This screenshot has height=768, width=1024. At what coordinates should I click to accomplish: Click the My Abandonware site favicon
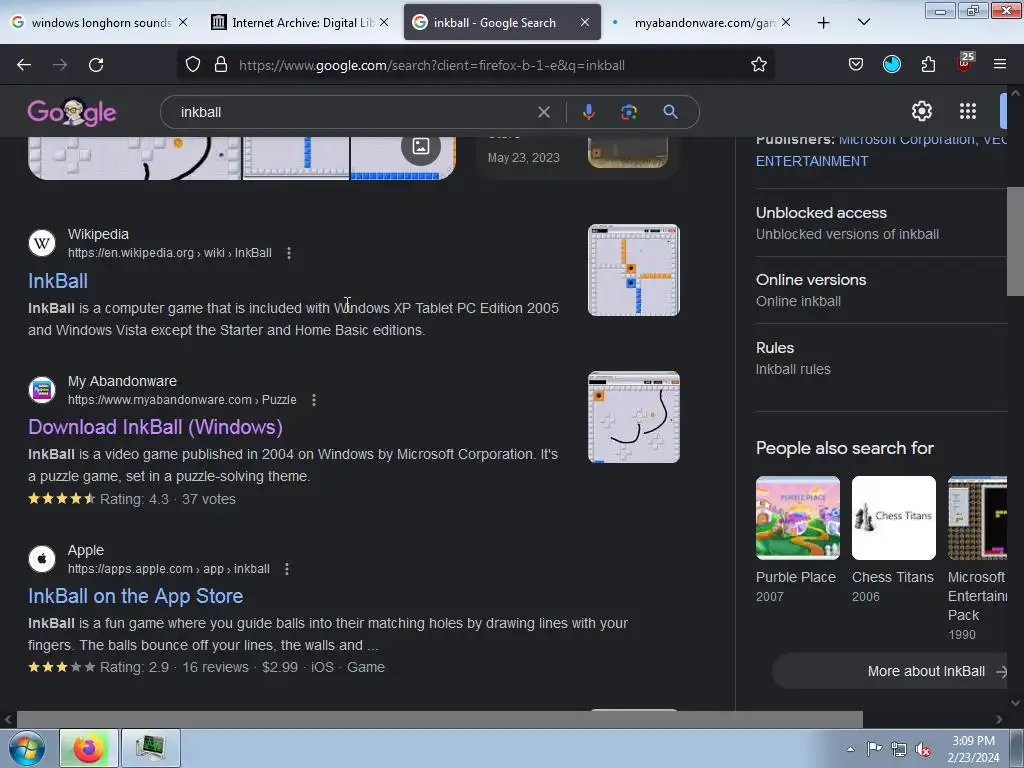(x=42, y=390)
